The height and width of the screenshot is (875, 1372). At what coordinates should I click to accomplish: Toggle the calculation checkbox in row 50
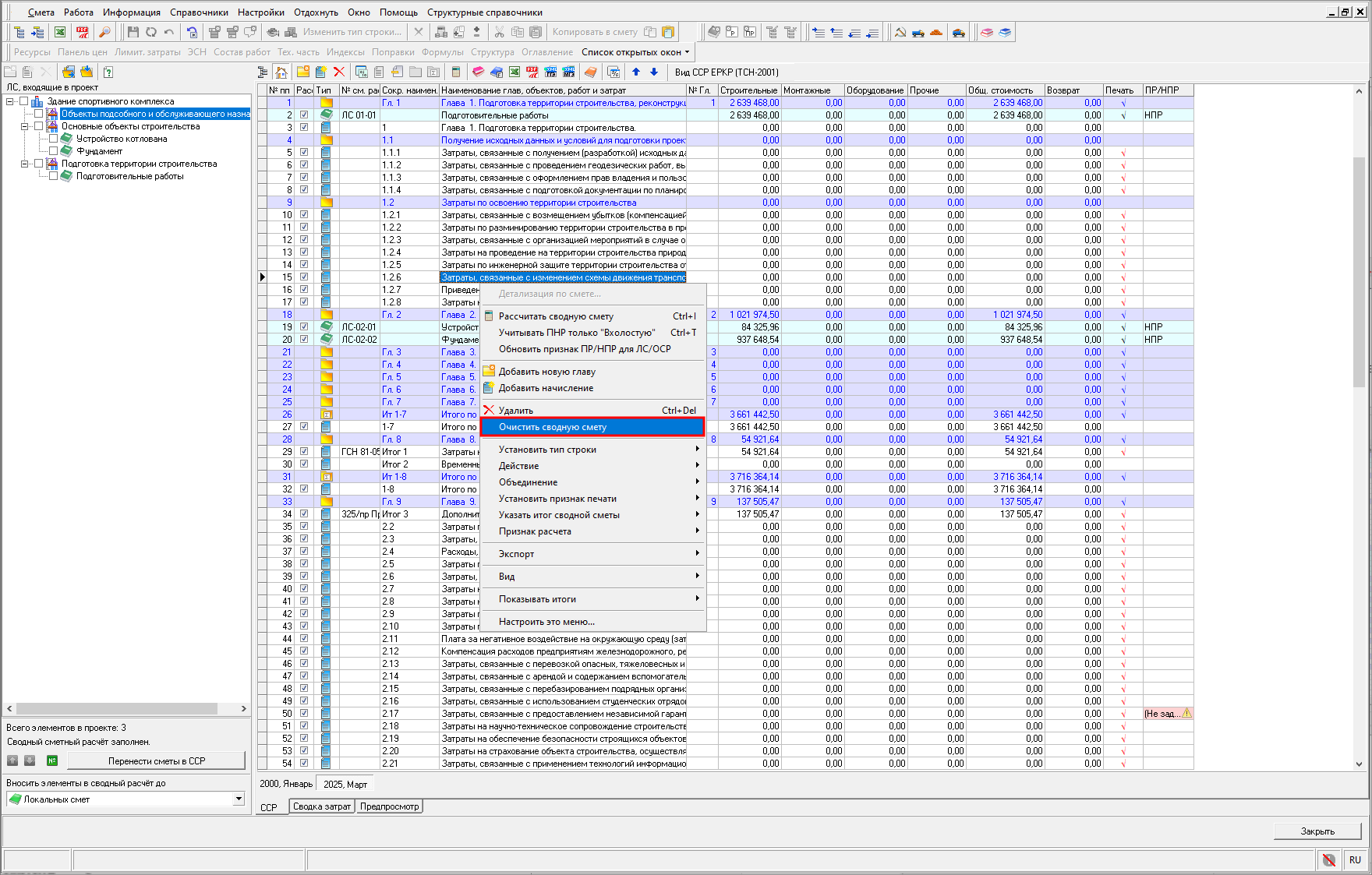pos(304,714)
